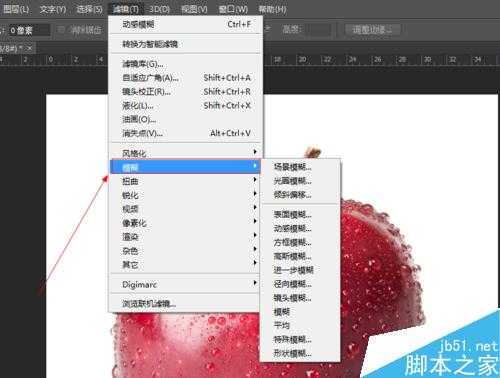Screen dimensions: 500x378
Task: Choose 表面模糊... surface blur
Action: (300, 215)
